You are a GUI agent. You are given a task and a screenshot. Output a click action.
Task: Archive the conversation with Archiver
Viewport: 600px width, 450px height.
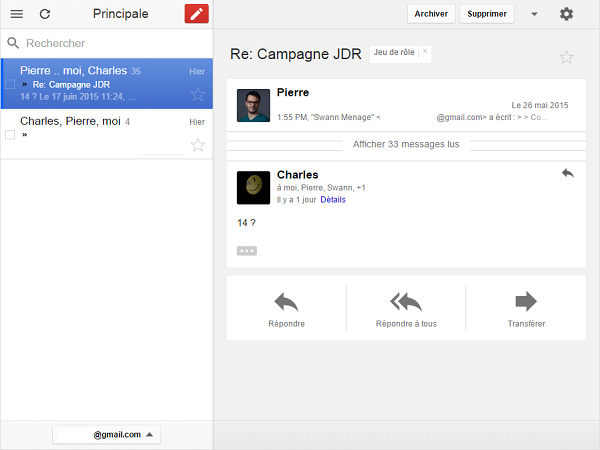point(431,14)
